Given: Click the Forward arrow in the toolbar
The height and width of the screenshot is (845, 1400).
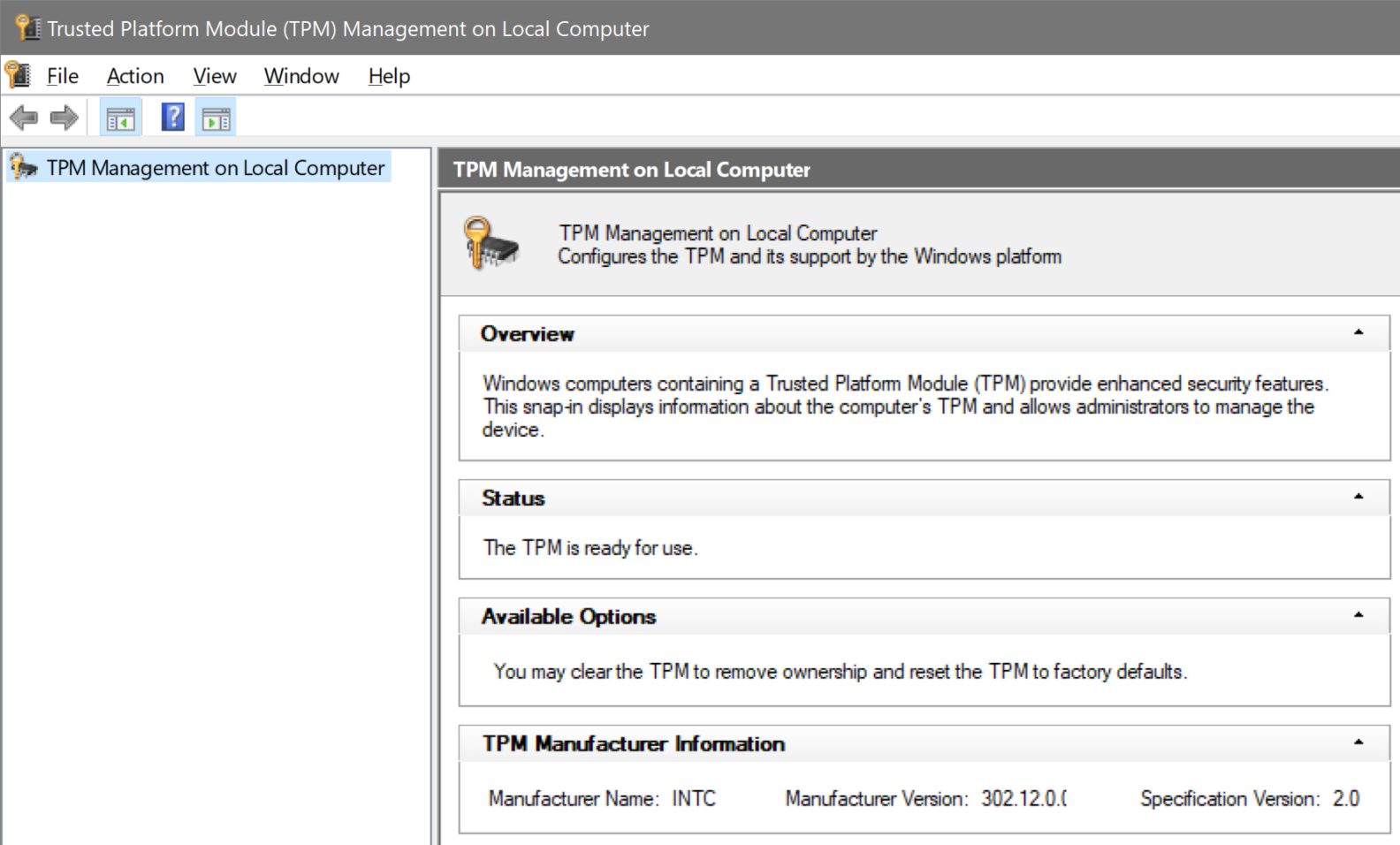Looking at the screenshot, I should (65, 118).
